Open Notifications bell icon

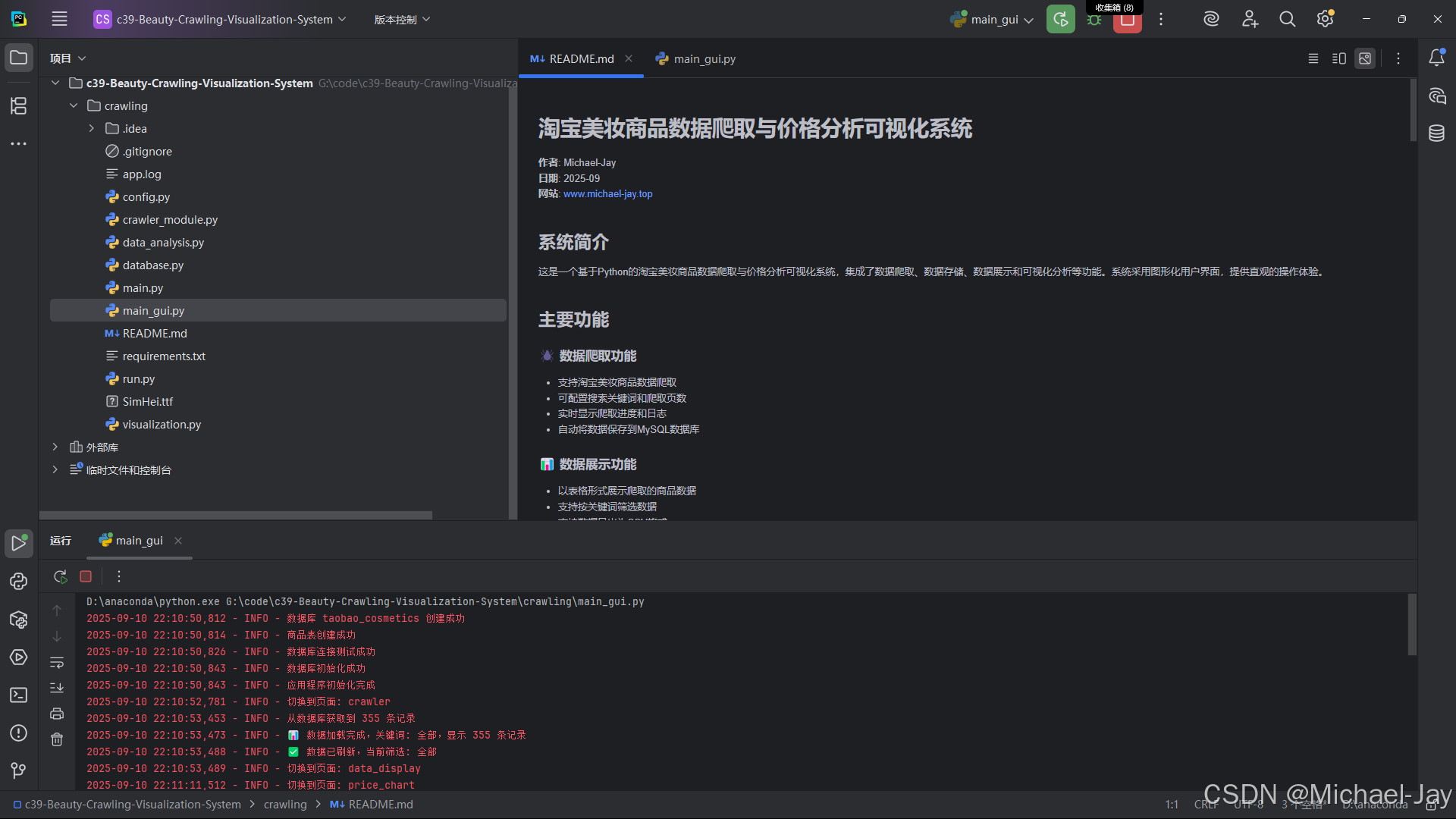[x=1436, y=58]
